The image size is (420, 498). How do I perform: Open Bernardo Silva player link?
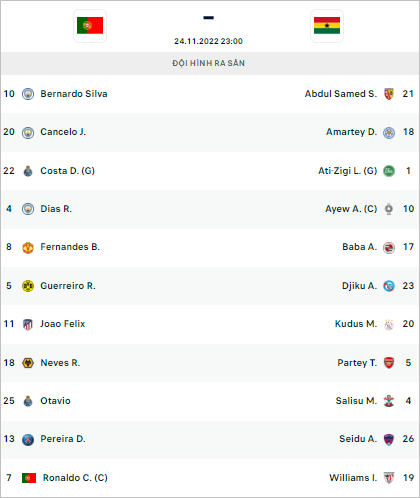coord(74,94)
